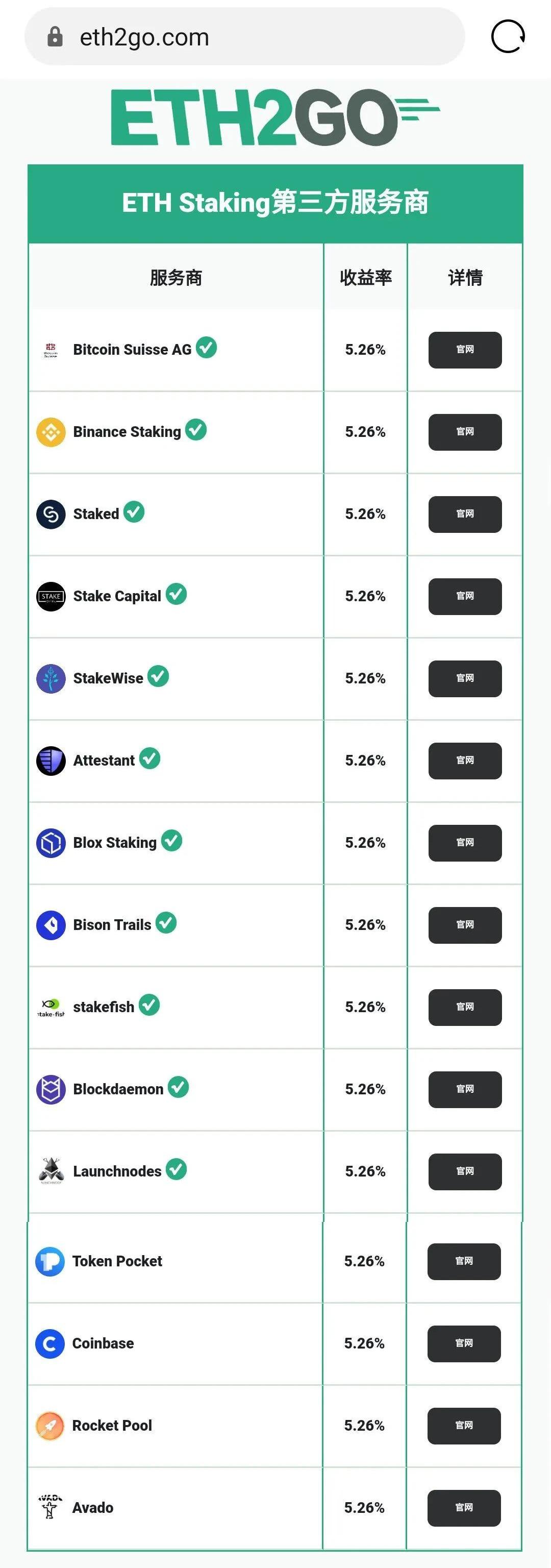Open the 官网 button for Stake Capital
The image size is (551, 1568).
click(465, 597)
